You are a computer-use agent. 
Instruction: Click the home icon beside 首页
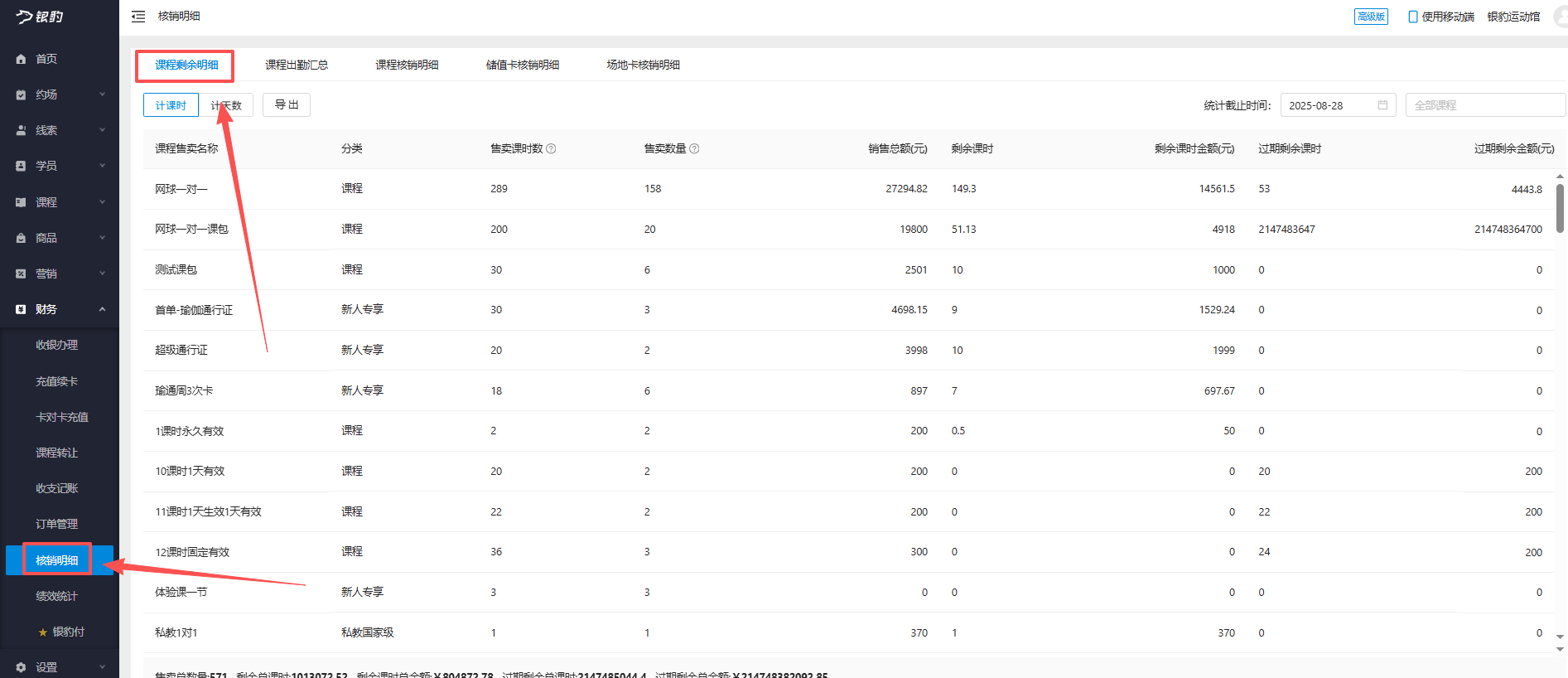pyautogui.click(x=21, y=59)
